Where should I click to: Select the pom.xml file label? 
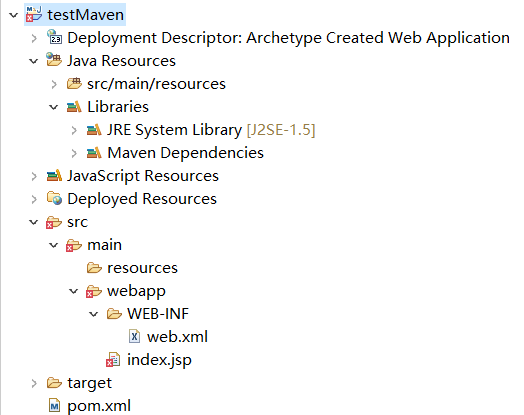(99, 406)
